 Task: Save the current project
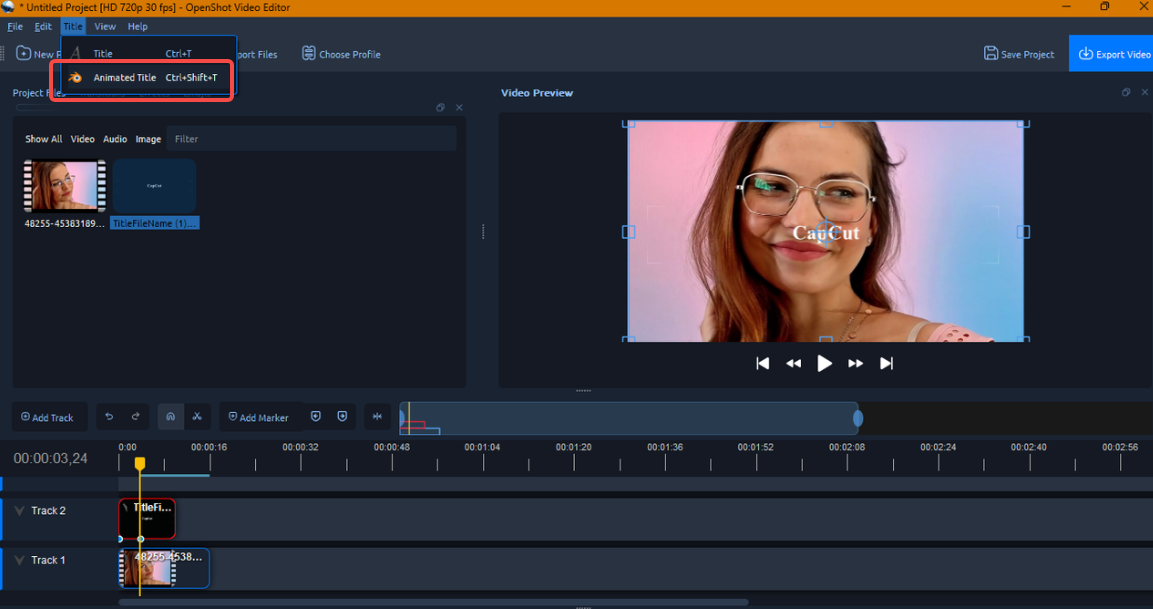(x=1019, y=54)
